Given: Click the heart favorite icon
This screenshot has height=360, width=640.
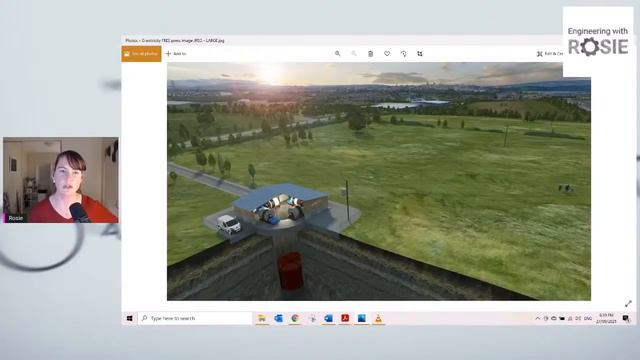Looking at the screenshot, I should pos(387,54).
